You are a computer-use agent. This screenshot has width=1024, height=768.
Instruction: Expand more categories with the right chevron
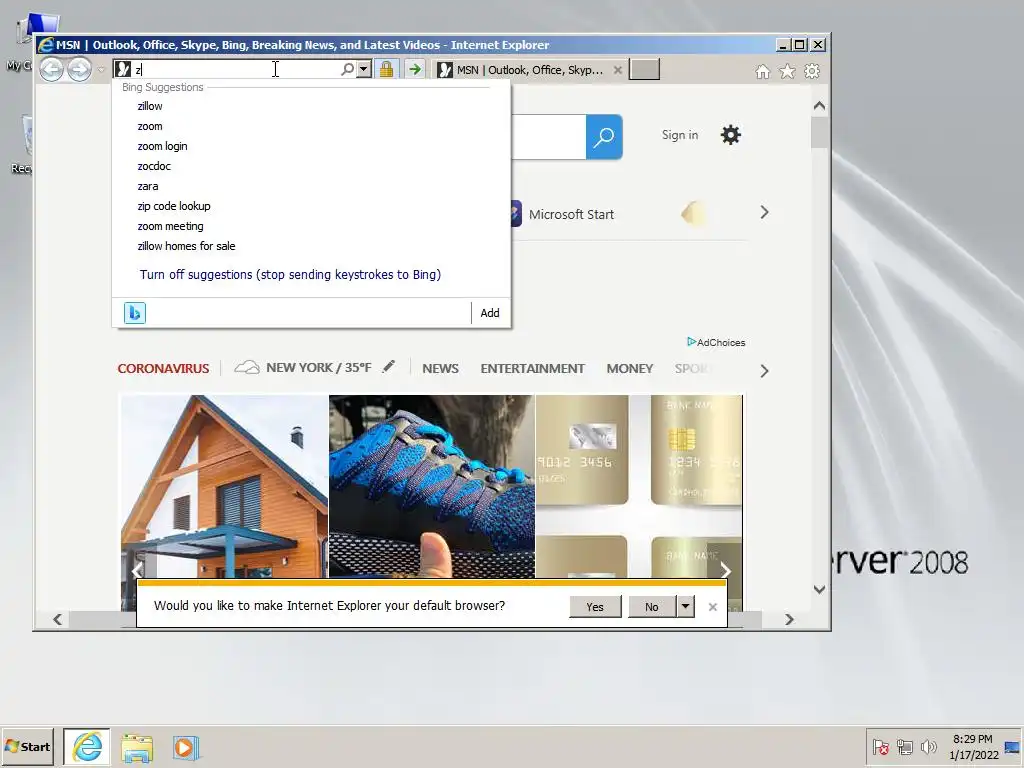click(x=764, y=371)
